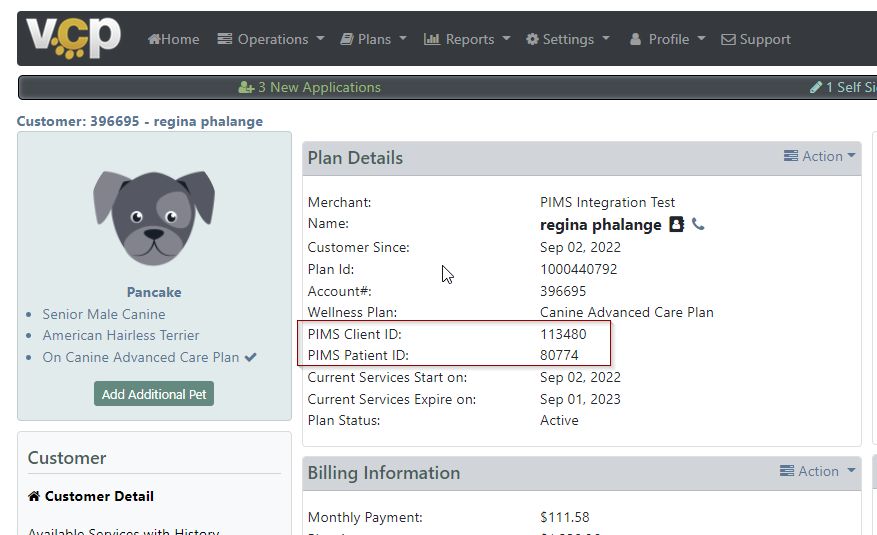Expand the Reports dropdown caret
This screenshot has height=535, width=877.
(x=506, y=39)
